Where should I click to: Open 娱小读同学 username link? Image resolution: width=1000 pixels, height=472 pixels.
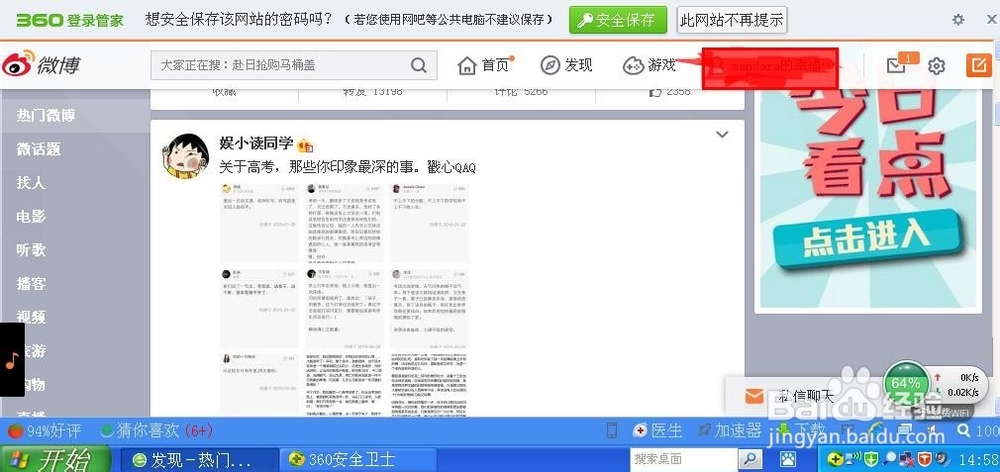pos(256,144)
